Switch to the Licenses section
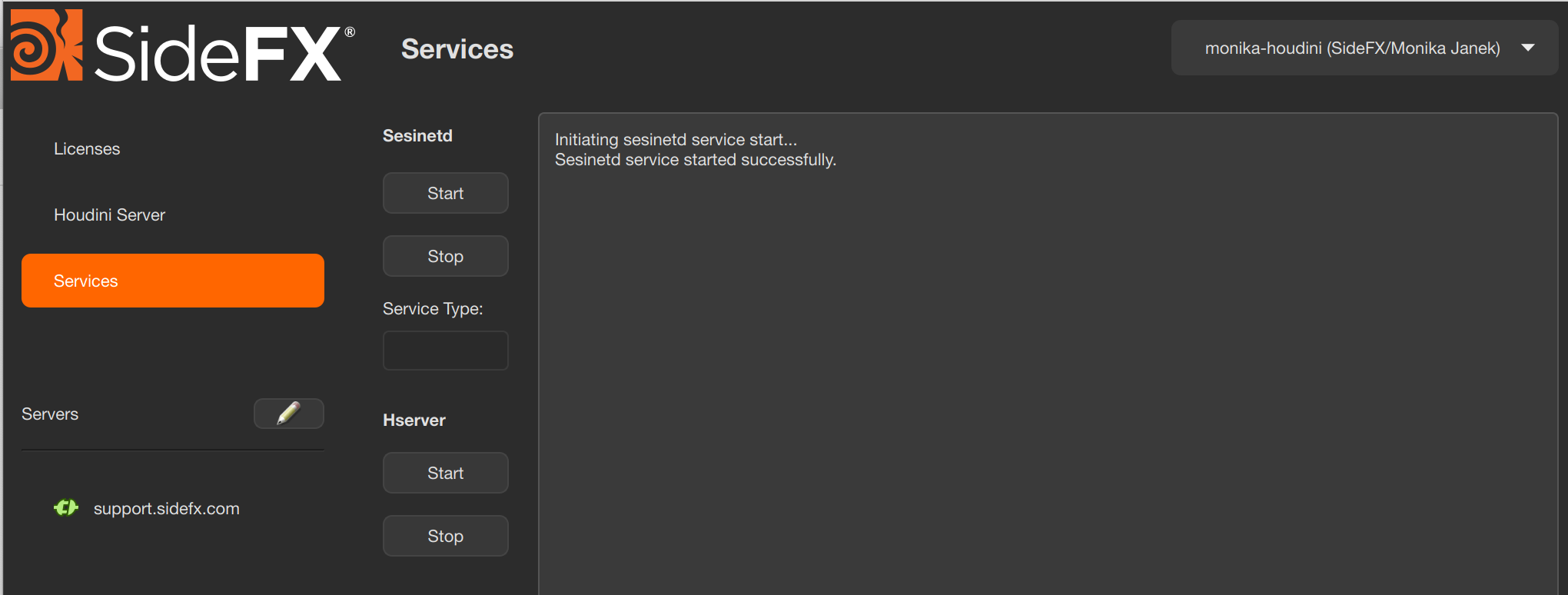 [86, 148]
